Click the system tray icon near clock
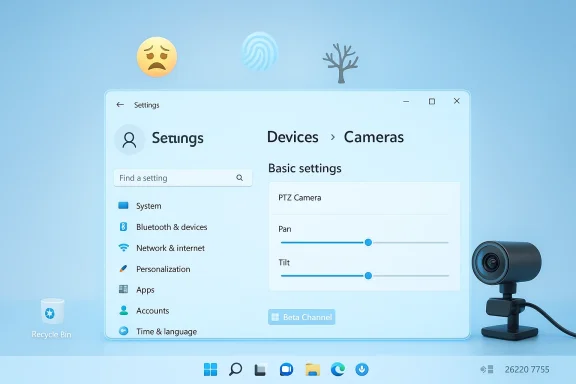576x384 pixels. click(x=487, y=369)
